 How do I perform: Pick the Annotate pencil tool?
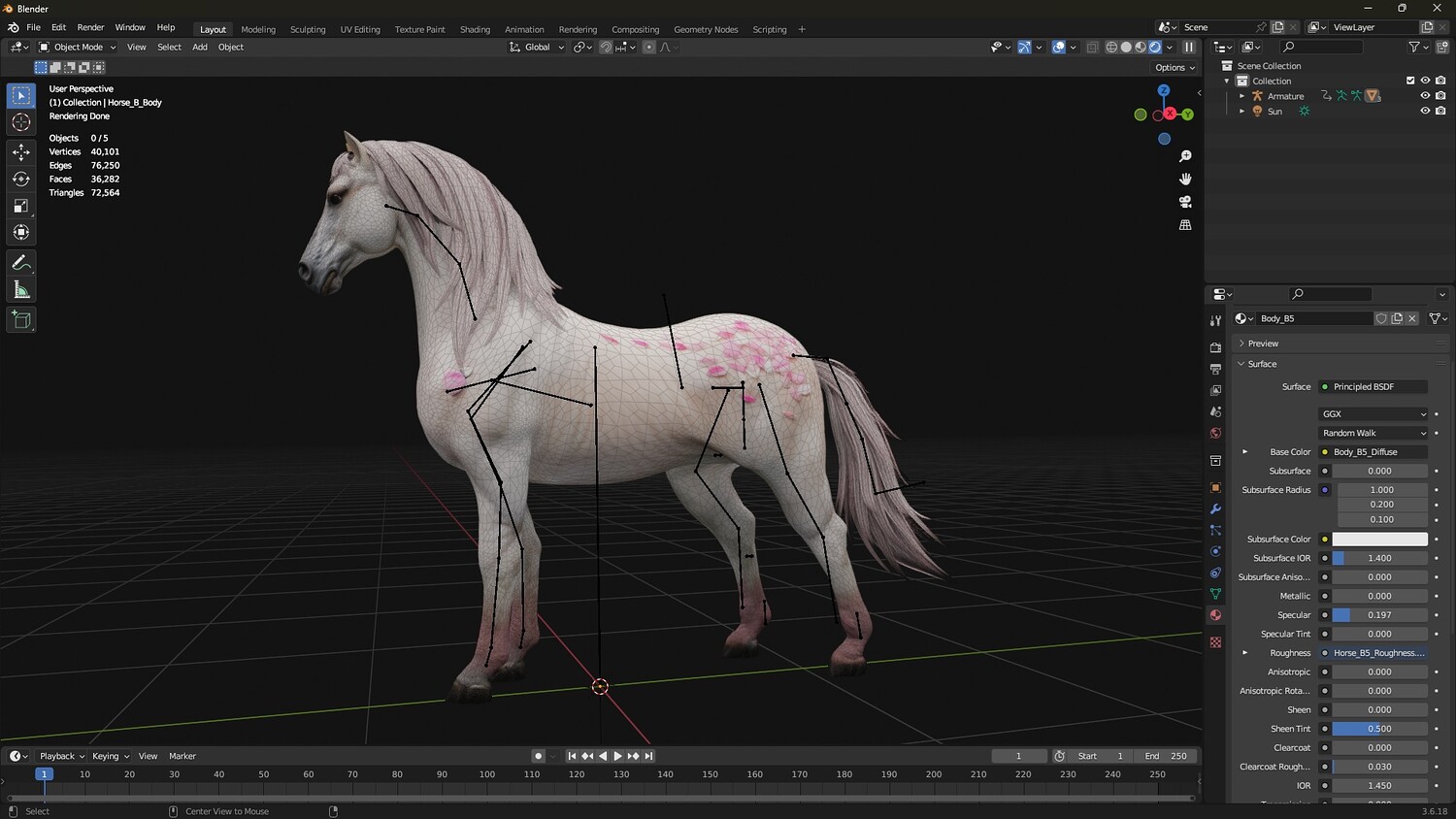(x=21, y=263)
